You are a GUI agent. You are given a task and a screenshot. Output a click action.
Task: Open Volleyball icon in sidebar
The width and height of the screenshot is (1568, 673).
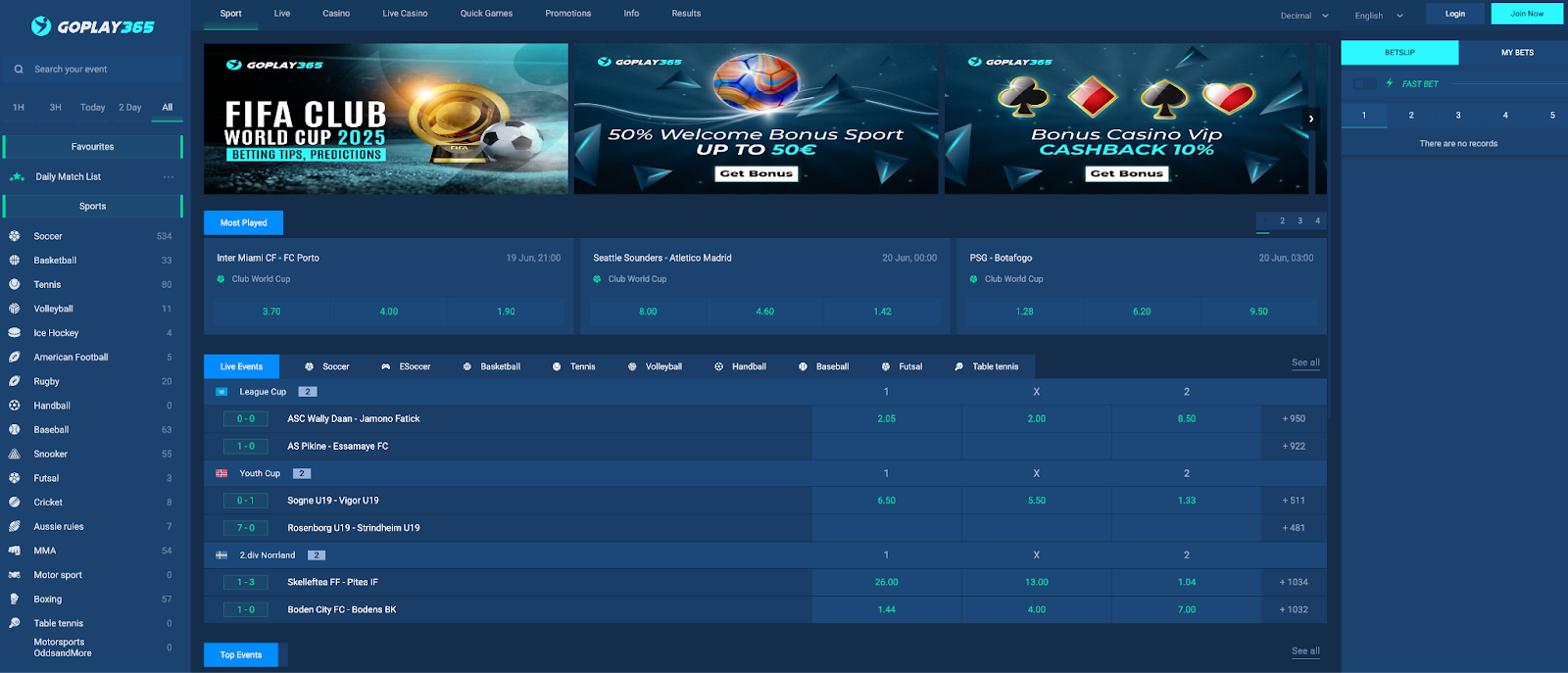(x=15, y=309)
